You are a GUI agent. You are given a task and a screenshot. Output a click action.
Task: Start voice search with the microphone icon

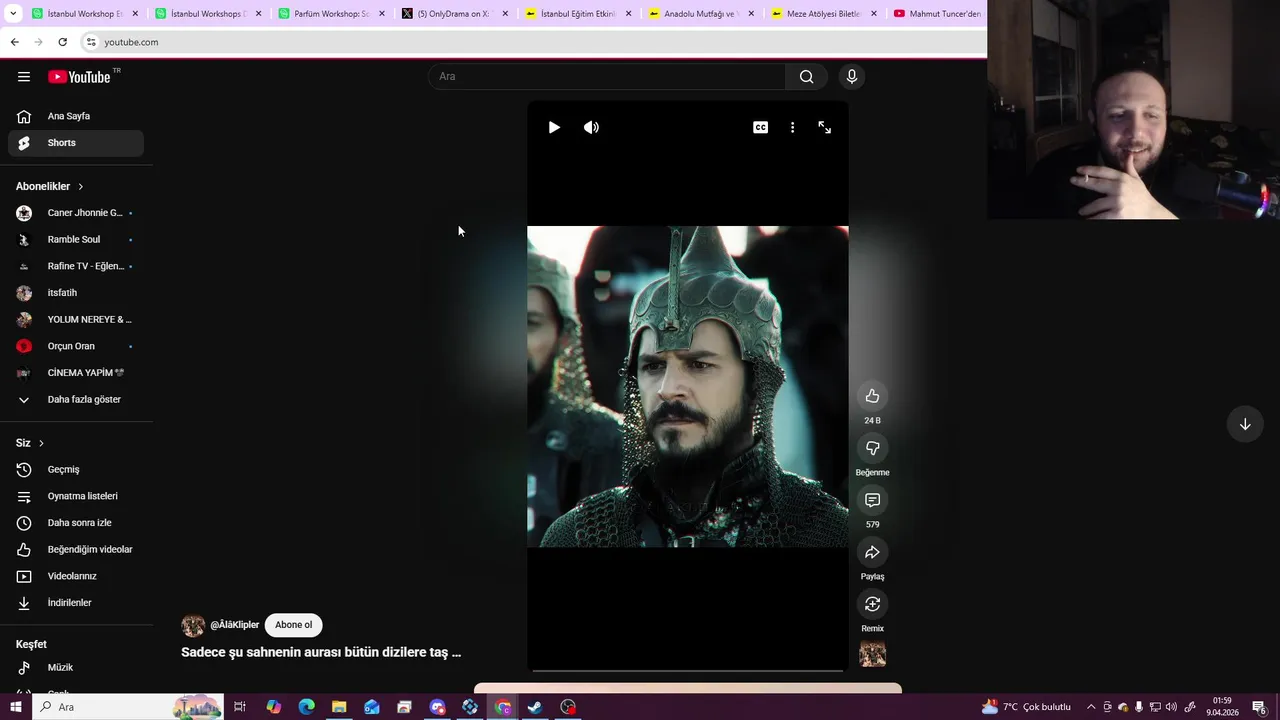[852, 77]
